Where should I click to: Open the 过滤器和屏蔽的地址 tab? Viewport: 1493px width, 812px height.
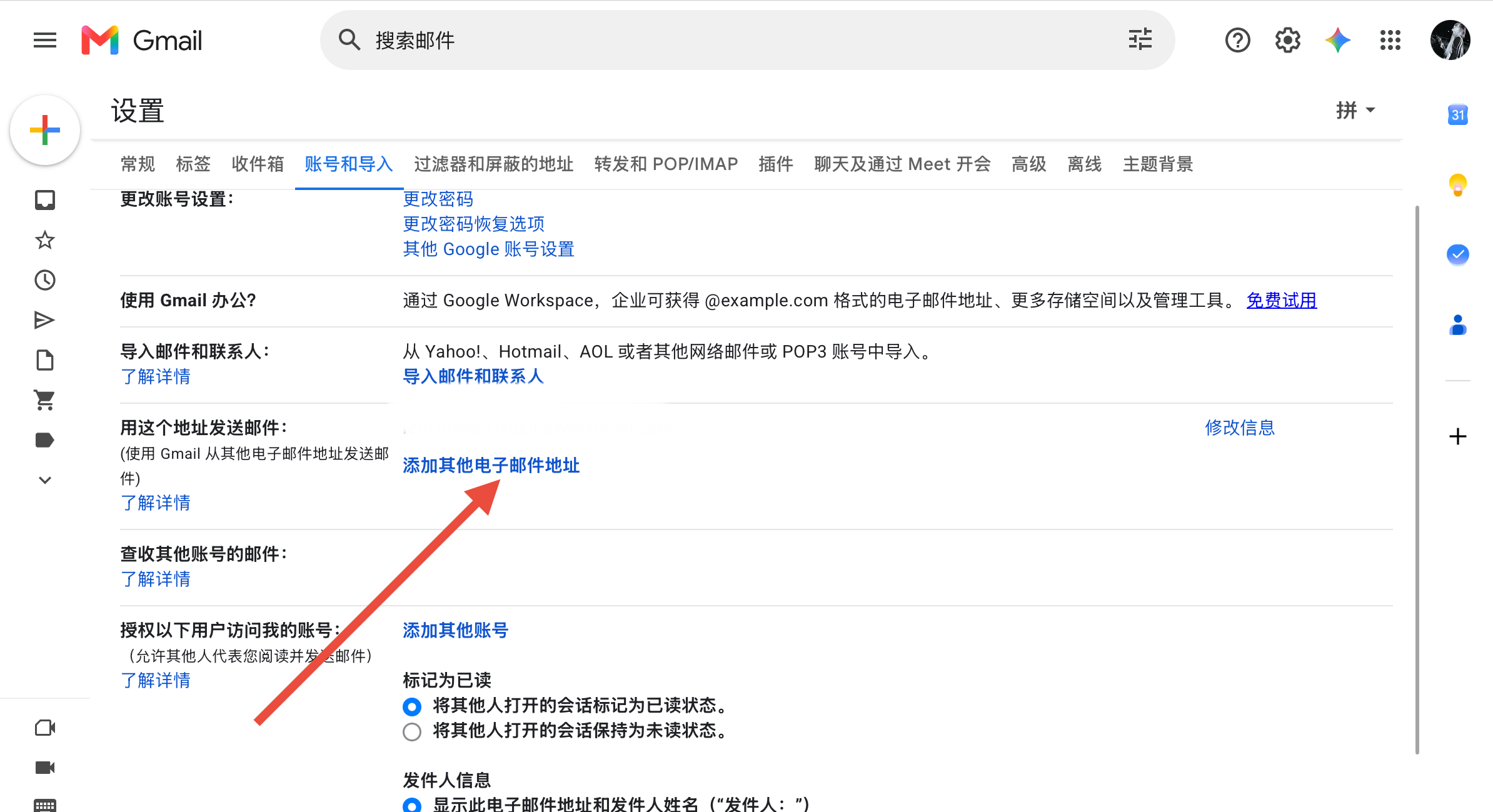tap(493, 164)
